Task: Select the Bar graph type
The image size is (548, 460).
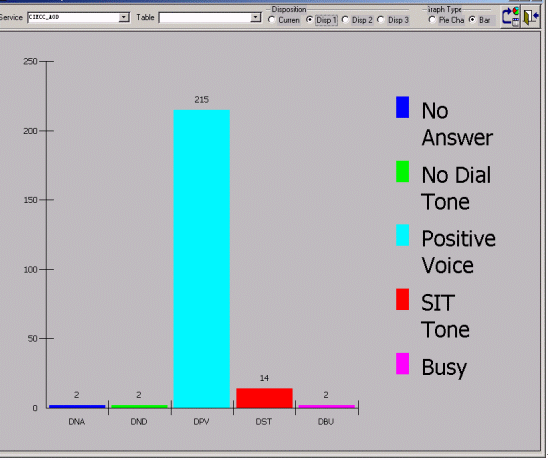Action: [473, 20]
